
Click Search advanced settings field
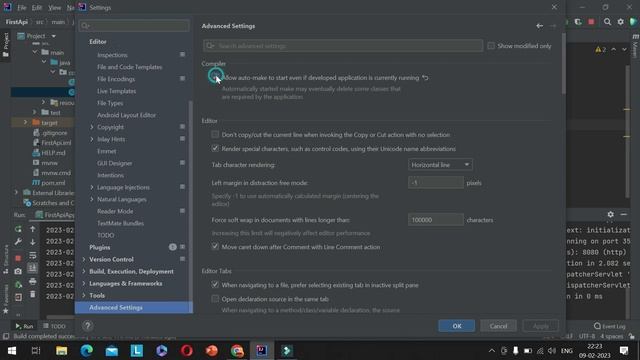343,46
